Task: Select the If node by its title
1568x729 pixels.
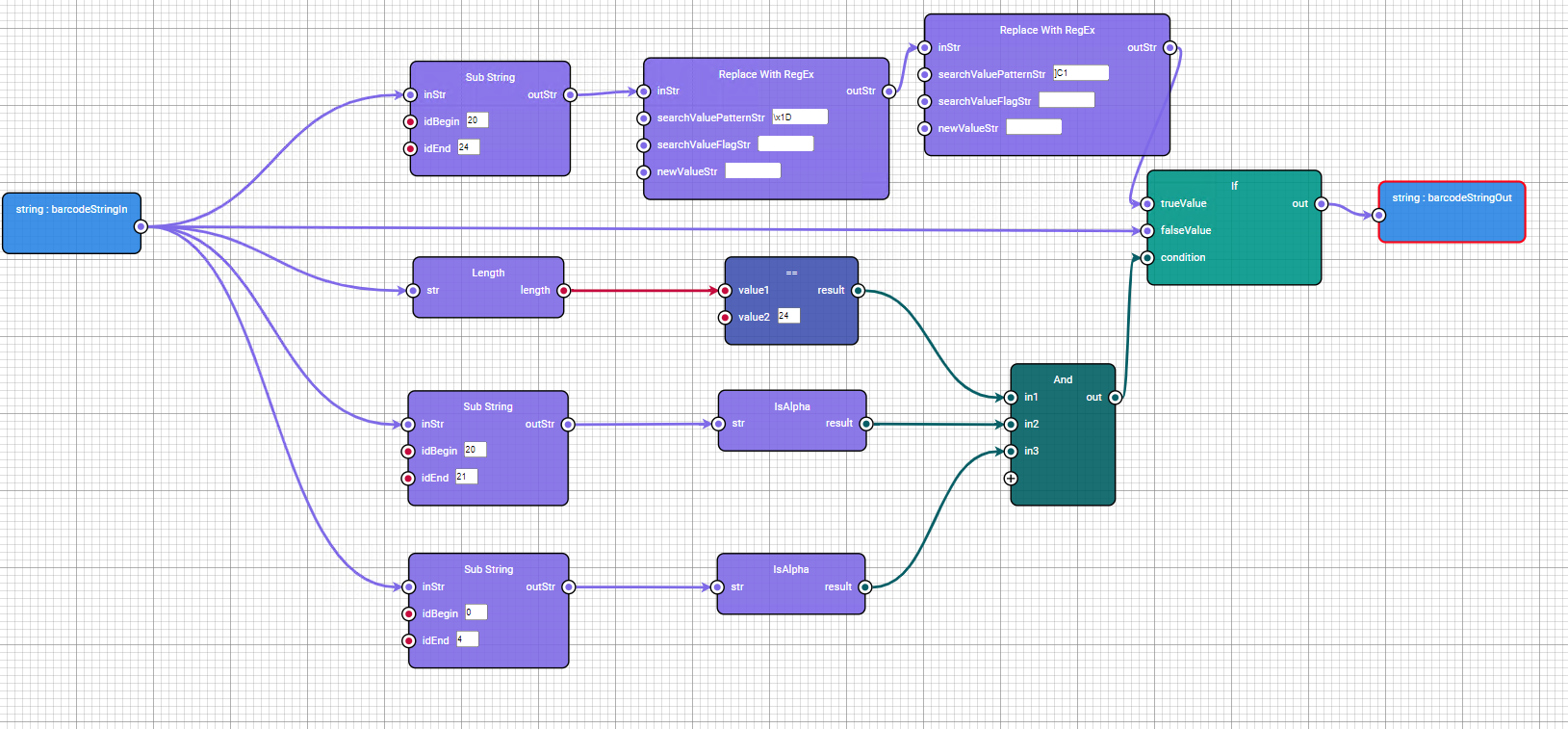Action: [x=1234, y=186]
